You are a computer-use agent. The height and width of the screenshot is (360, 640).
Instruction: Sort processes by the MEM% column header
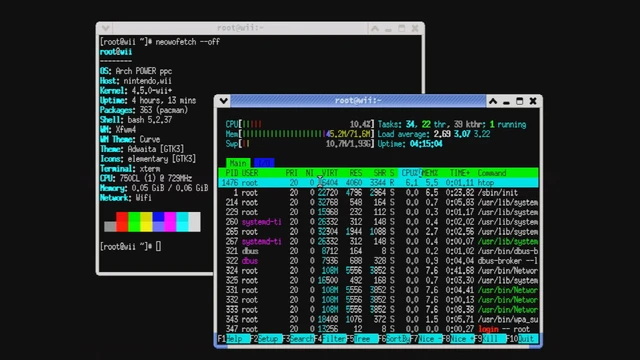tap(430, 173)
